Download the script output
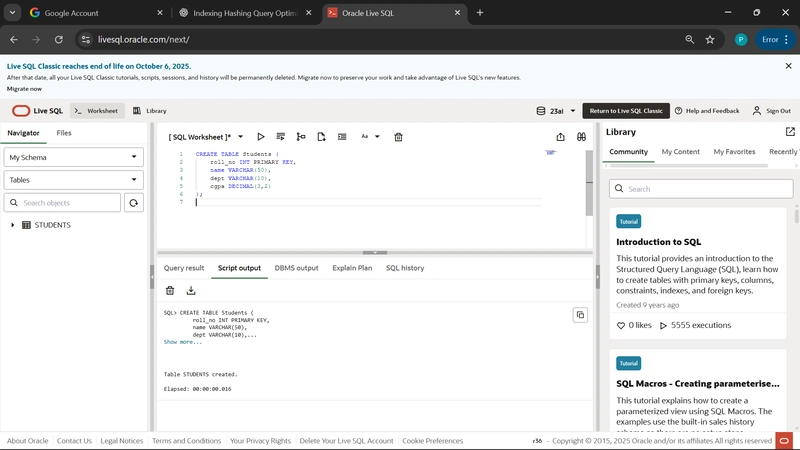This screenshot has height=450, width=800. pyautogui.click(x=191, y=291)
